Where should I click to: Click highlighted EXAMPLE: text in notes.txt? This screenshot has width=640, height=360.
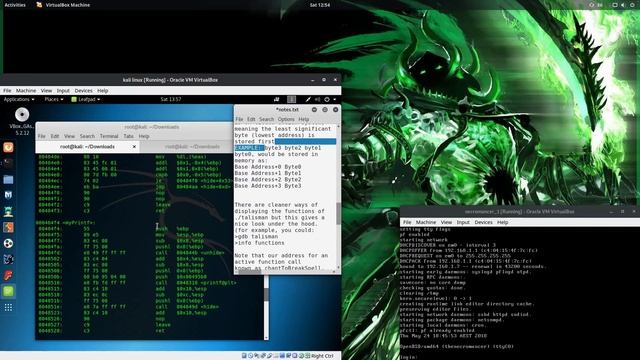click(x=249, y=148)
